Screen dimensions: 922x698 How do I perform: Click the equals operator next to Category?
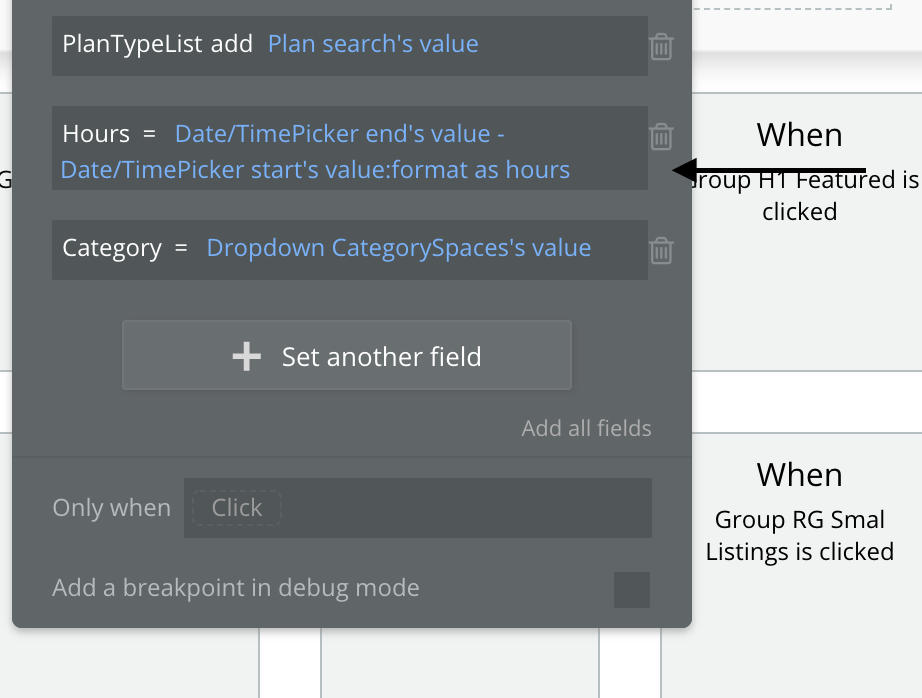pos(180,248)
